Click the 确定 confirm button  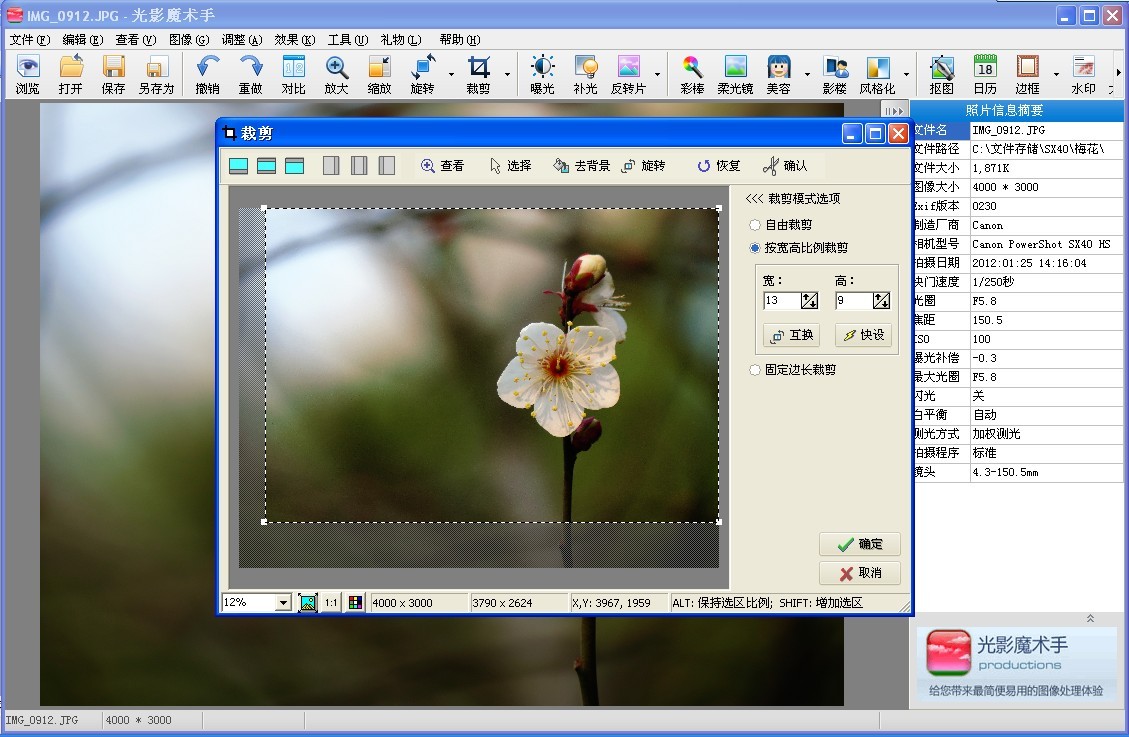(859, 544)
